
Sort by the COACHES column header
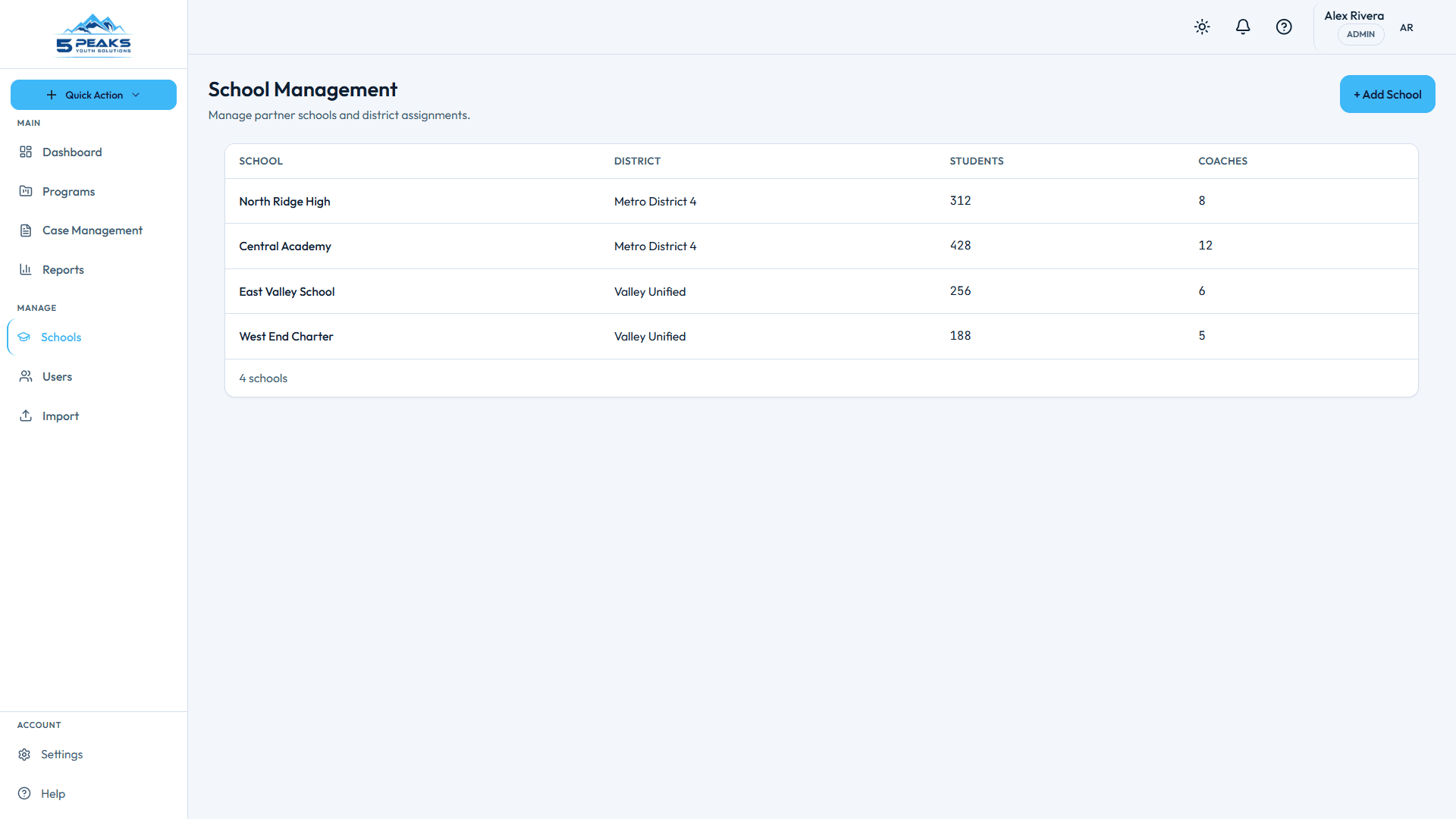[x=1222, y=161]
